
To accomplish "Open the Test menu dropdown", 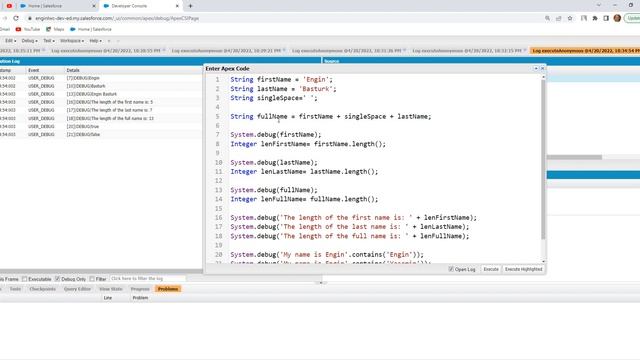I will pos(49,41).
